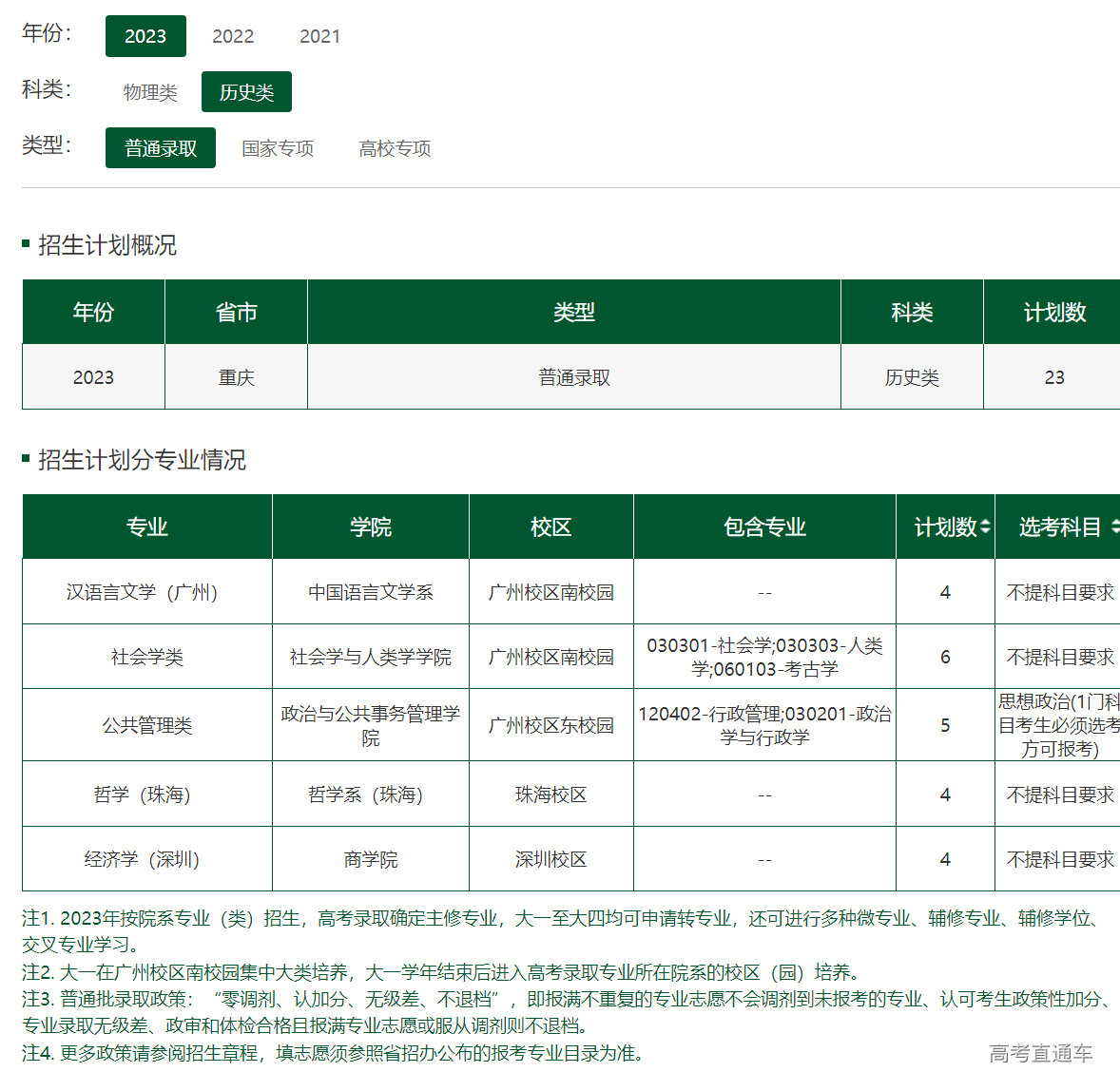Choose the 国家专项 admission type
Screen dimensions: 1120x1091
coord(278,147)
